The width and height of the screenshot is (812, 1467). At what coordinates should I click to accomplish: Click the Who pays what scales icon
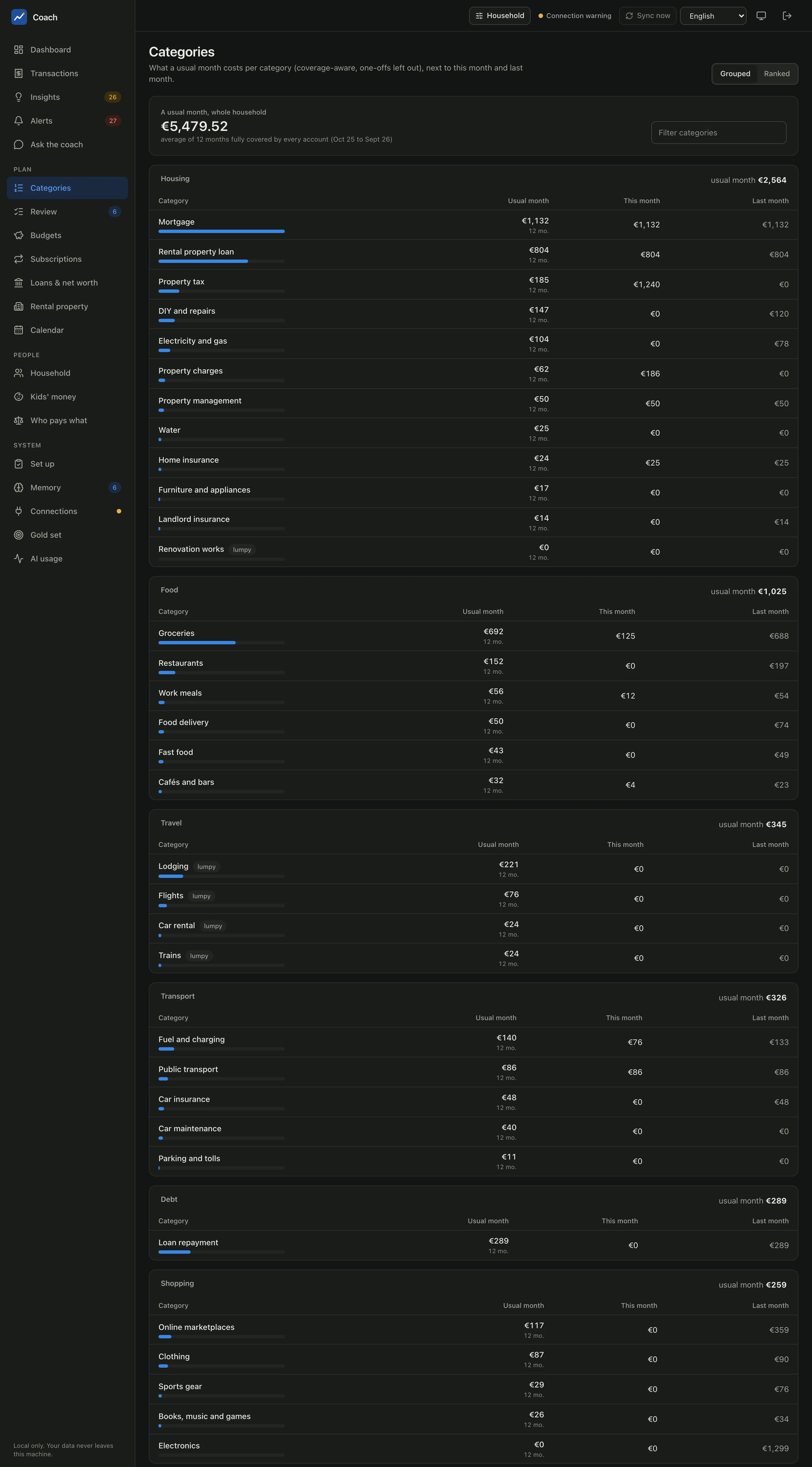[19, 421]
